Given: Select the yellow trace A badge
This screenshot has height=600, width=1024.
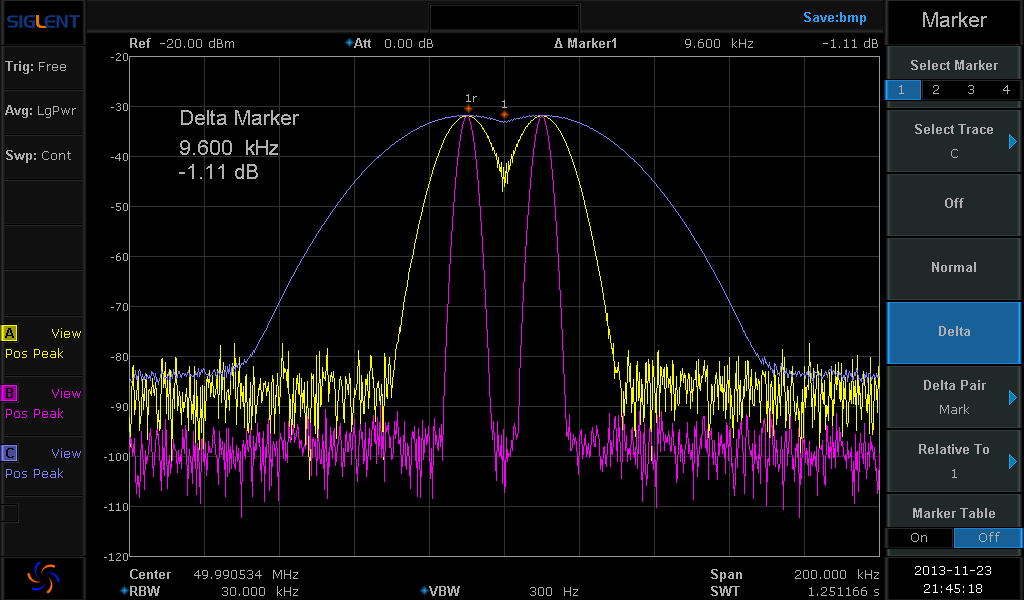Looking at the screenshot, I should (11, 334).
